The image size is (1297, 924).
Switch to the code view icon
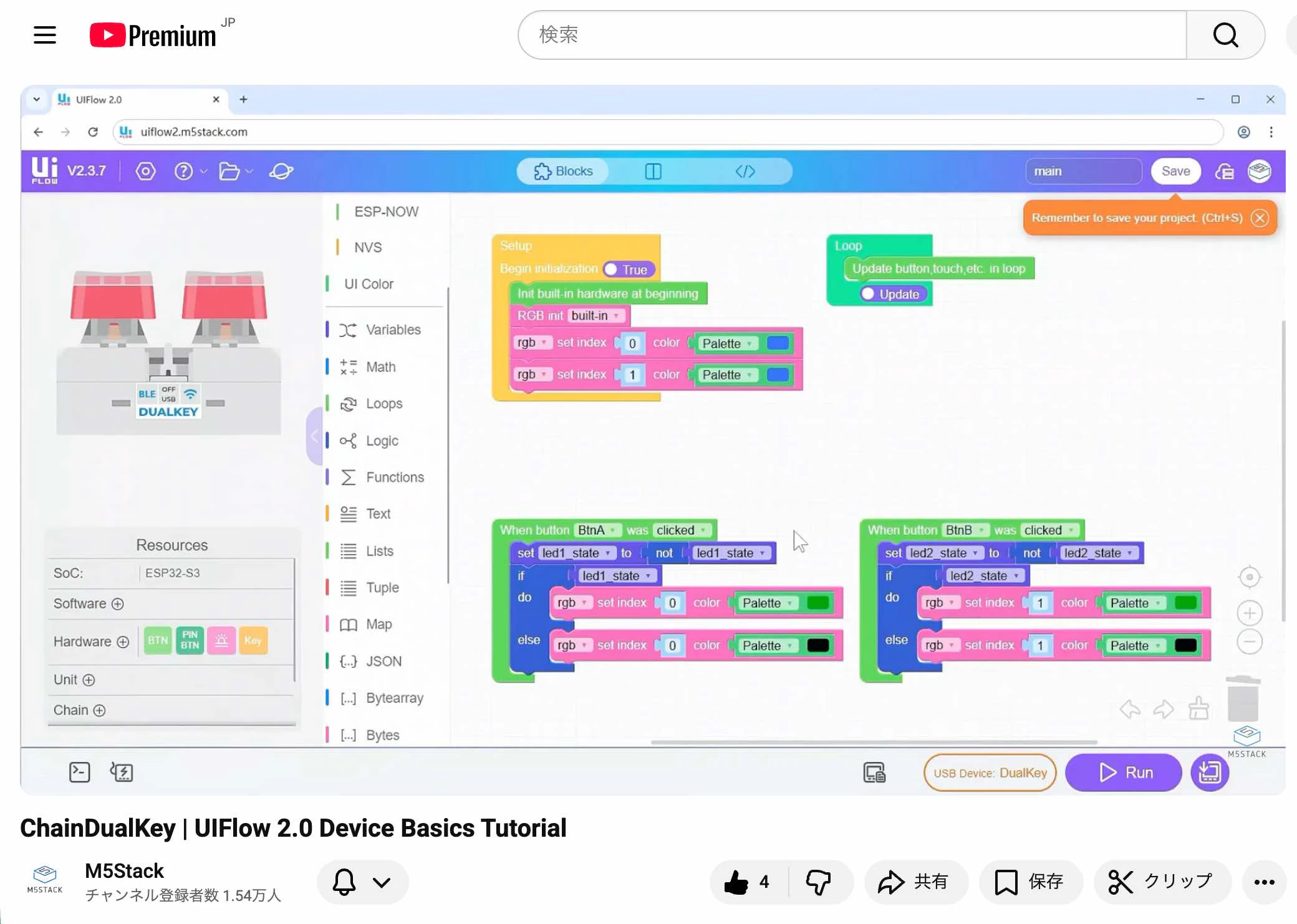tap(745, 171)
